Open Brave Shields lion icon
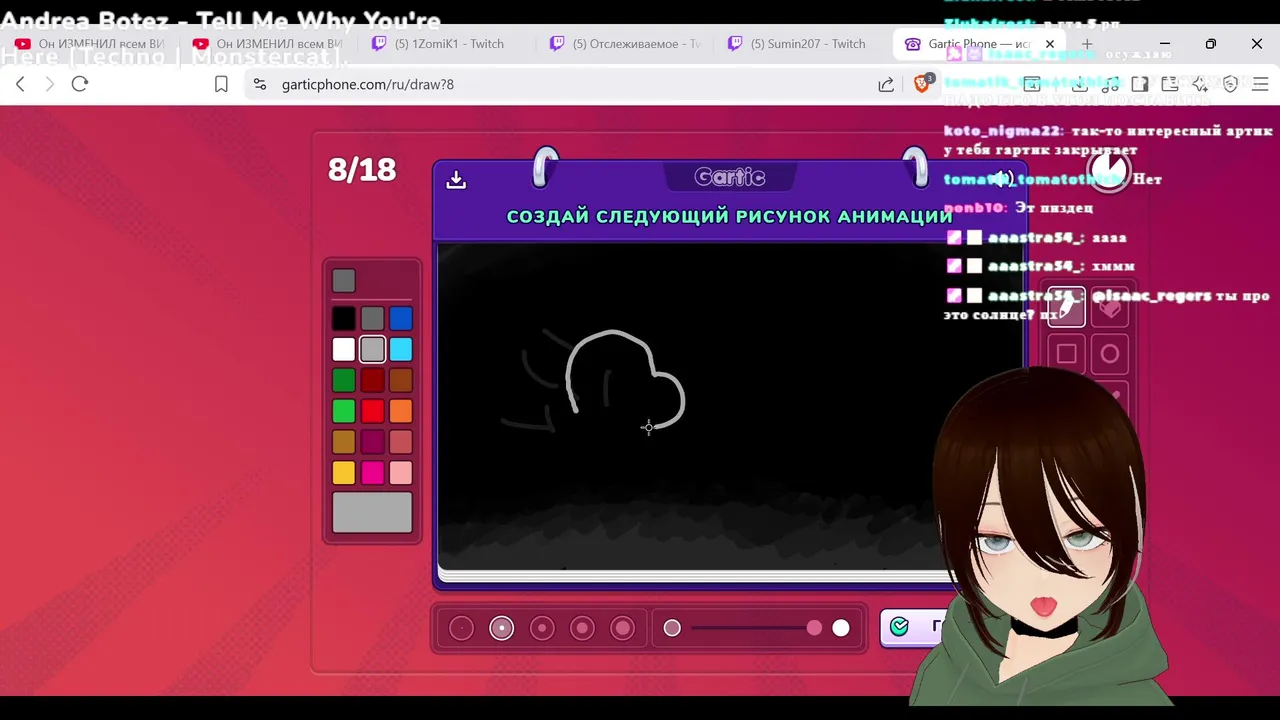The width and height of the screenshot is (1280, 720). click(x=922, y=84)
